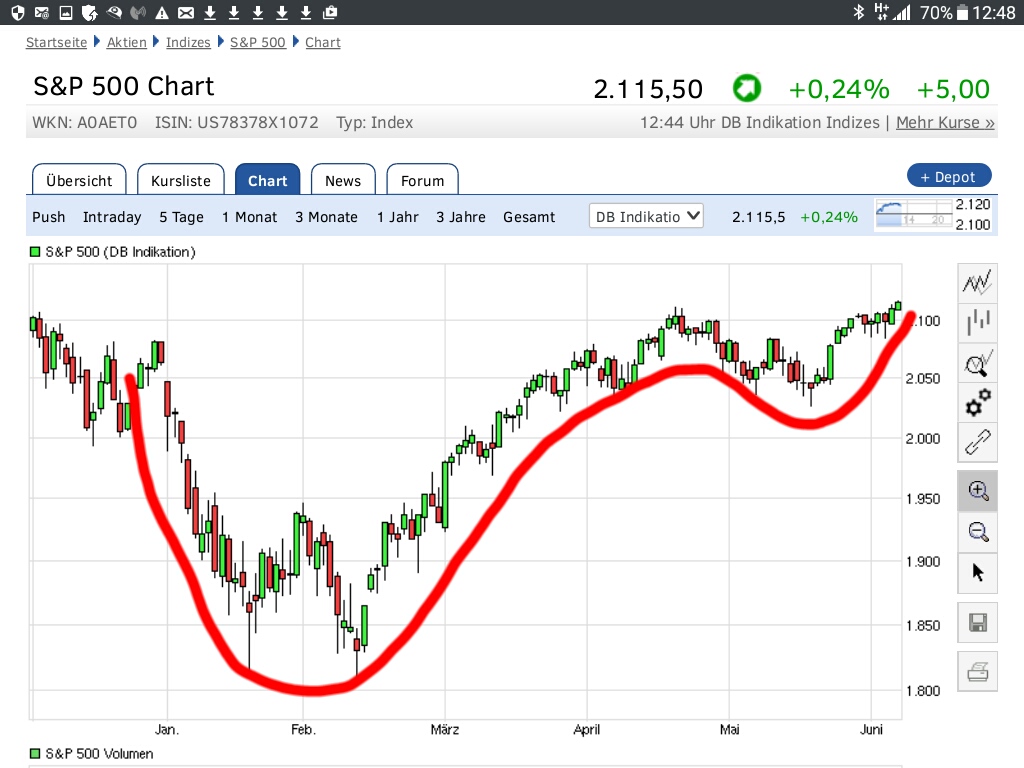Tap the Bluetooth status bar icon

(x=858, y=12)
